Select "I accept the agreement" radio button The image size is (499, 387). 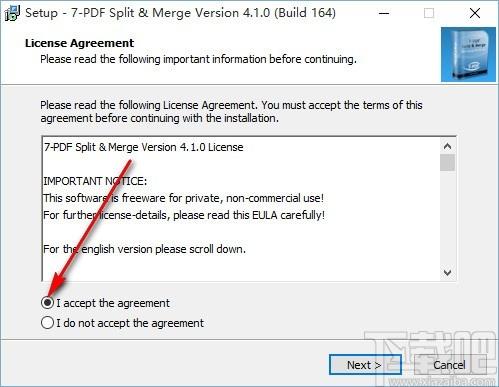[x=47, y=303]
